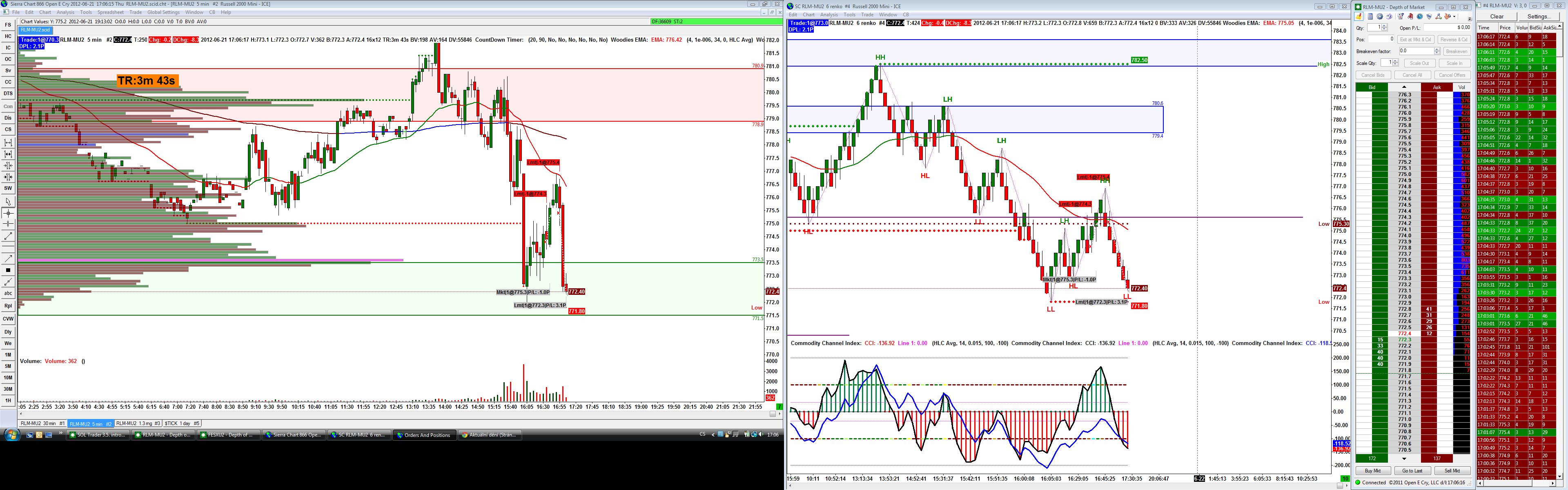Open dropdown arrow next to hand icon
The height and width of the screenshot is (490, 1568).
(x=1454, y=16)
